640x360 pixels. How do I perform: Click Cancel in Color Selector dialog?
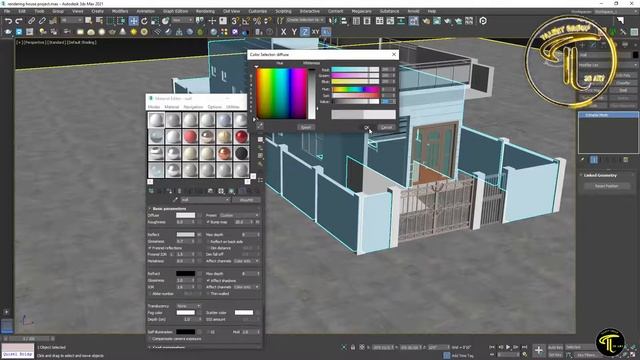point(386,127)
